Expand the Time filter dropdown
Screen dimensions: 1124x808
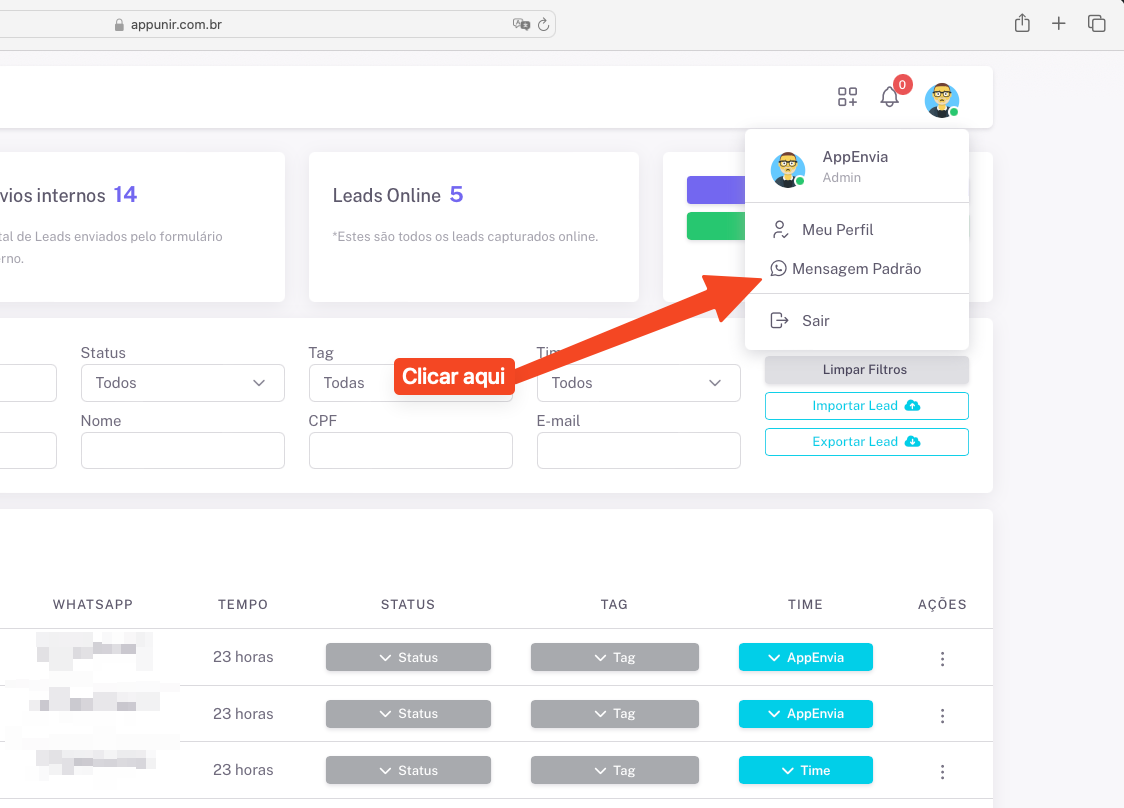pyautogui.click(x=638, y=383)
